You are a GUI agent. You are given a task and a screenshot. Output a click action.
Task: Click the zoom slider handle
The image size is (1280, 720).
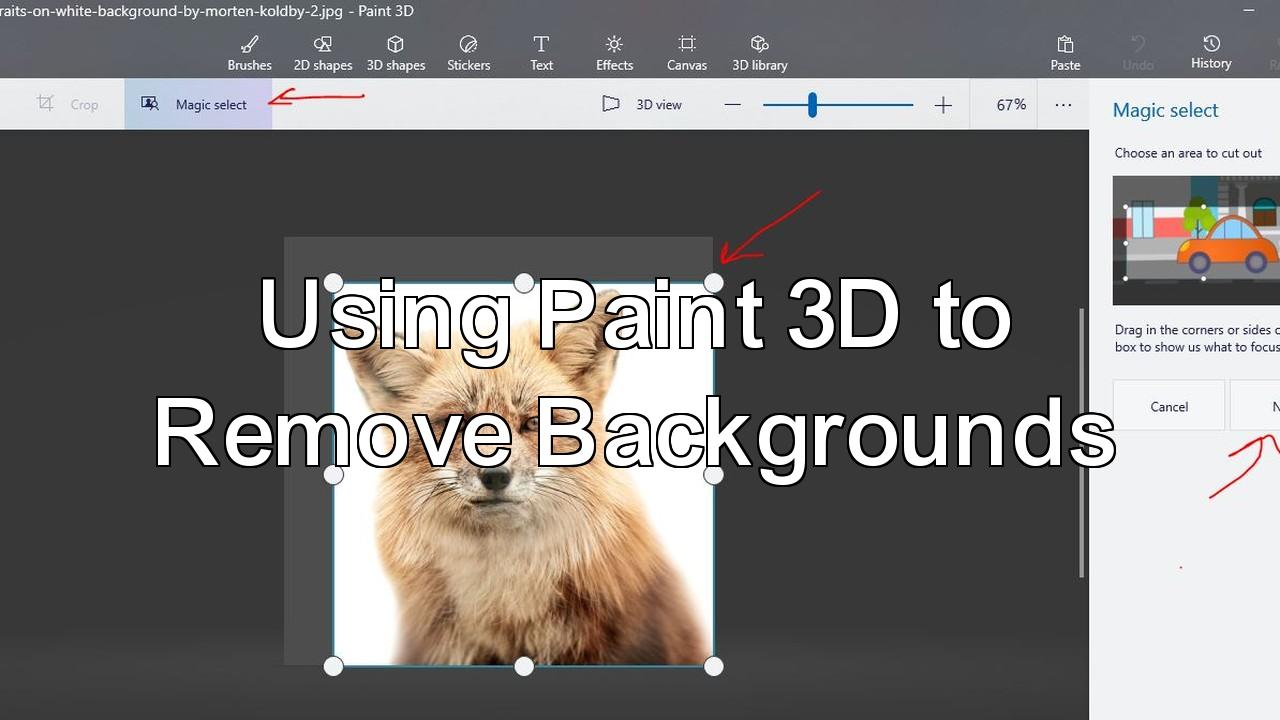point(812,104)
